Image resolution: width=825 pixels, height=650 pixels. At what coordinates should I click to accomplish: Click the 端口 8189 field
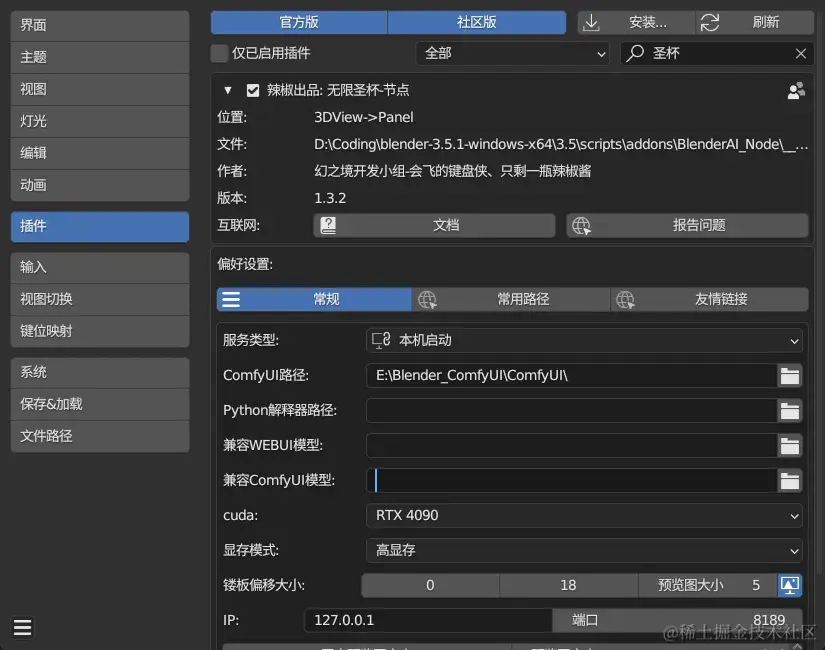tap(677, 621)
